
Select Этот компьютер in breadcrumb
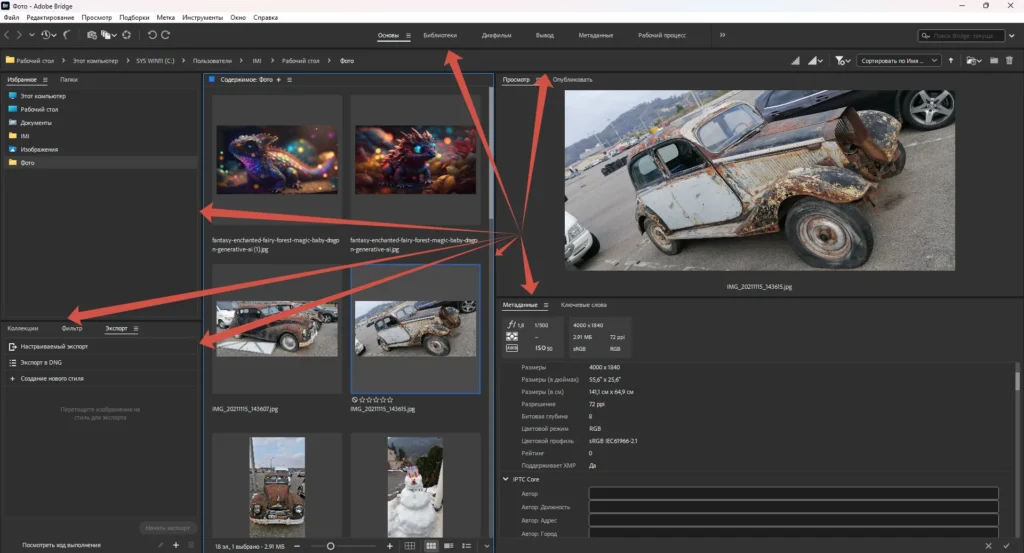pos(95,61)
